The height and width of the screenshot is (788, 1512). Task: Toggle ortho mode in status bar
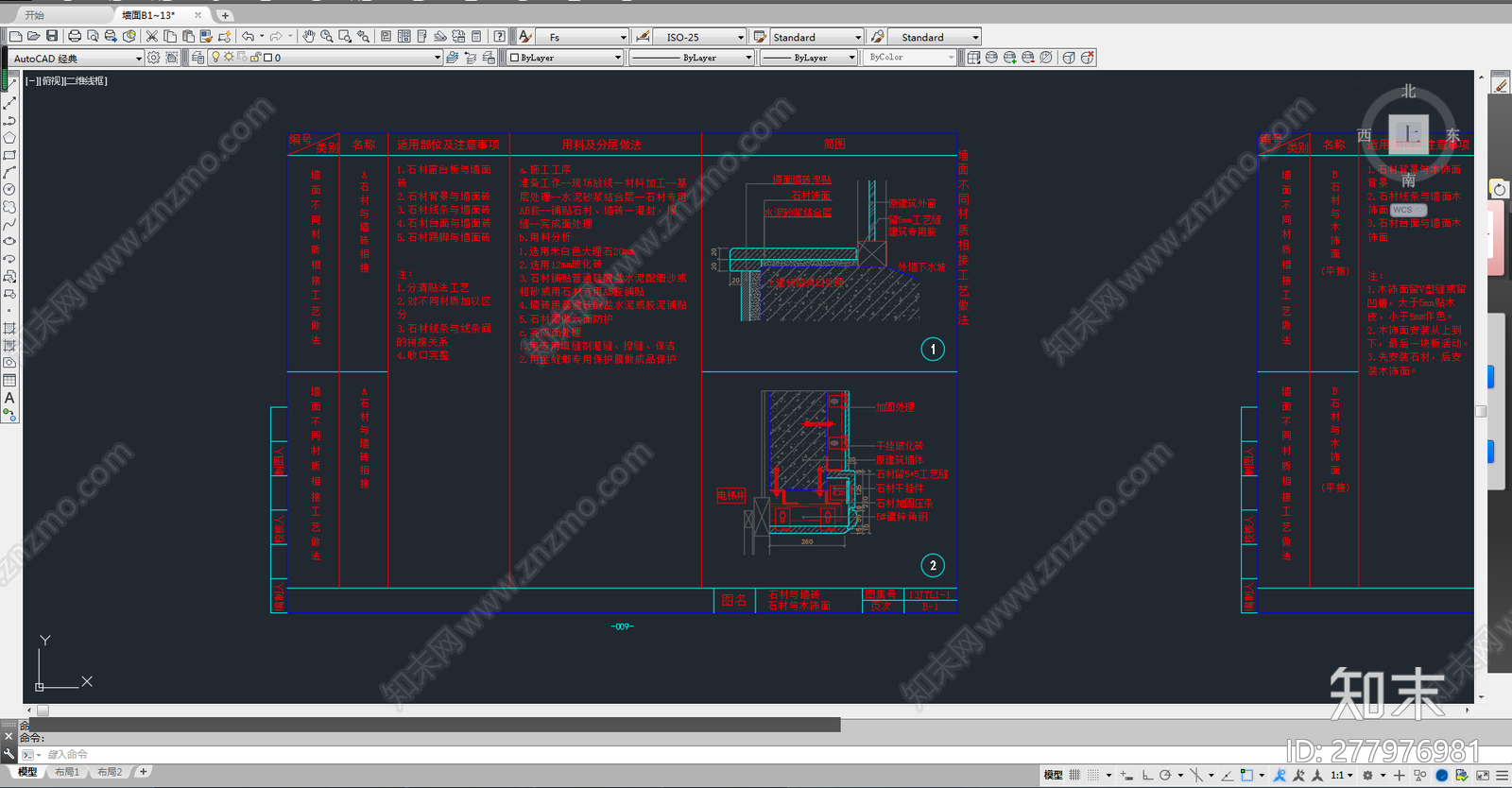(x=1147, y=775)
